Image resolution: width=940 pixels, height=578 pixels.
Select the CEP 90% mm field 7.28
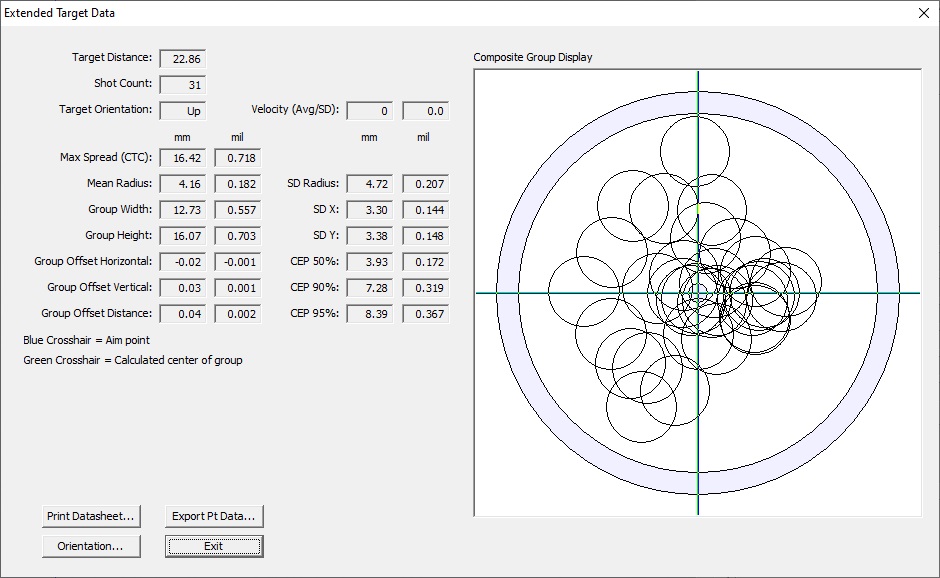point(369,288)
